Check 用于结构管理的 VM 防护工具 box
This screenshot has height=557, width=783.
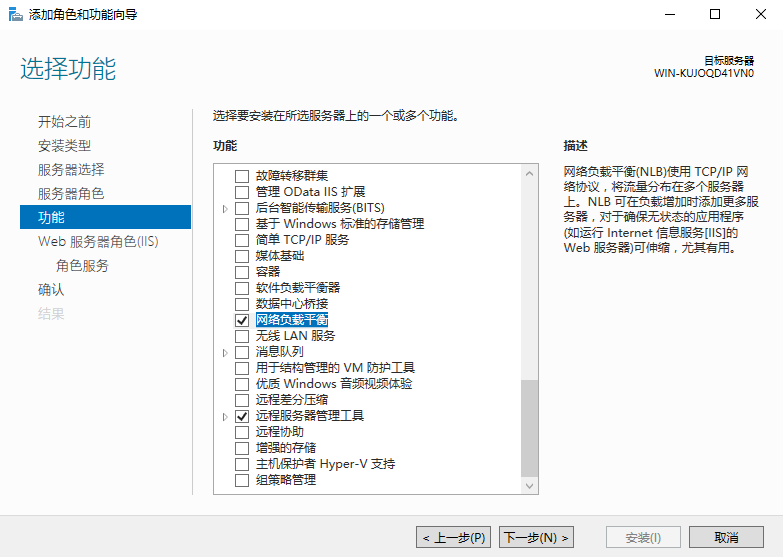click(x=242, y=368)
